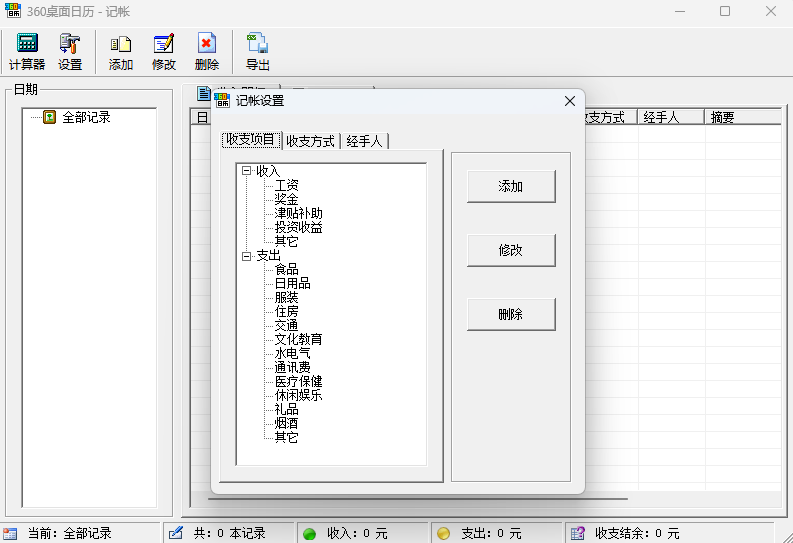Click the settings (设置) toolbar icon
The image size is (793, 543).
point(70,52)
